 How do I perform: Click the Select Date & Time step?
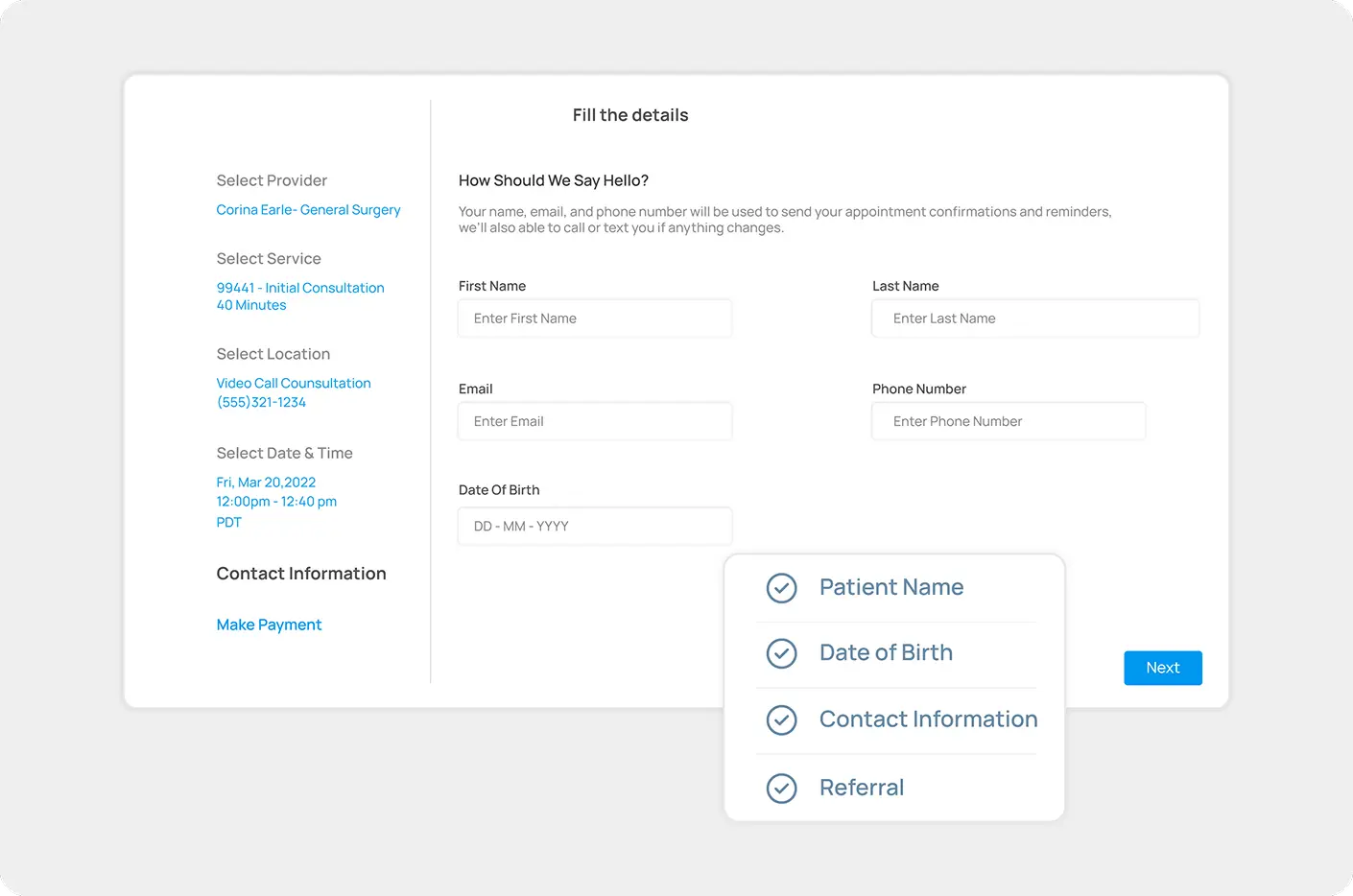[284, 452]
